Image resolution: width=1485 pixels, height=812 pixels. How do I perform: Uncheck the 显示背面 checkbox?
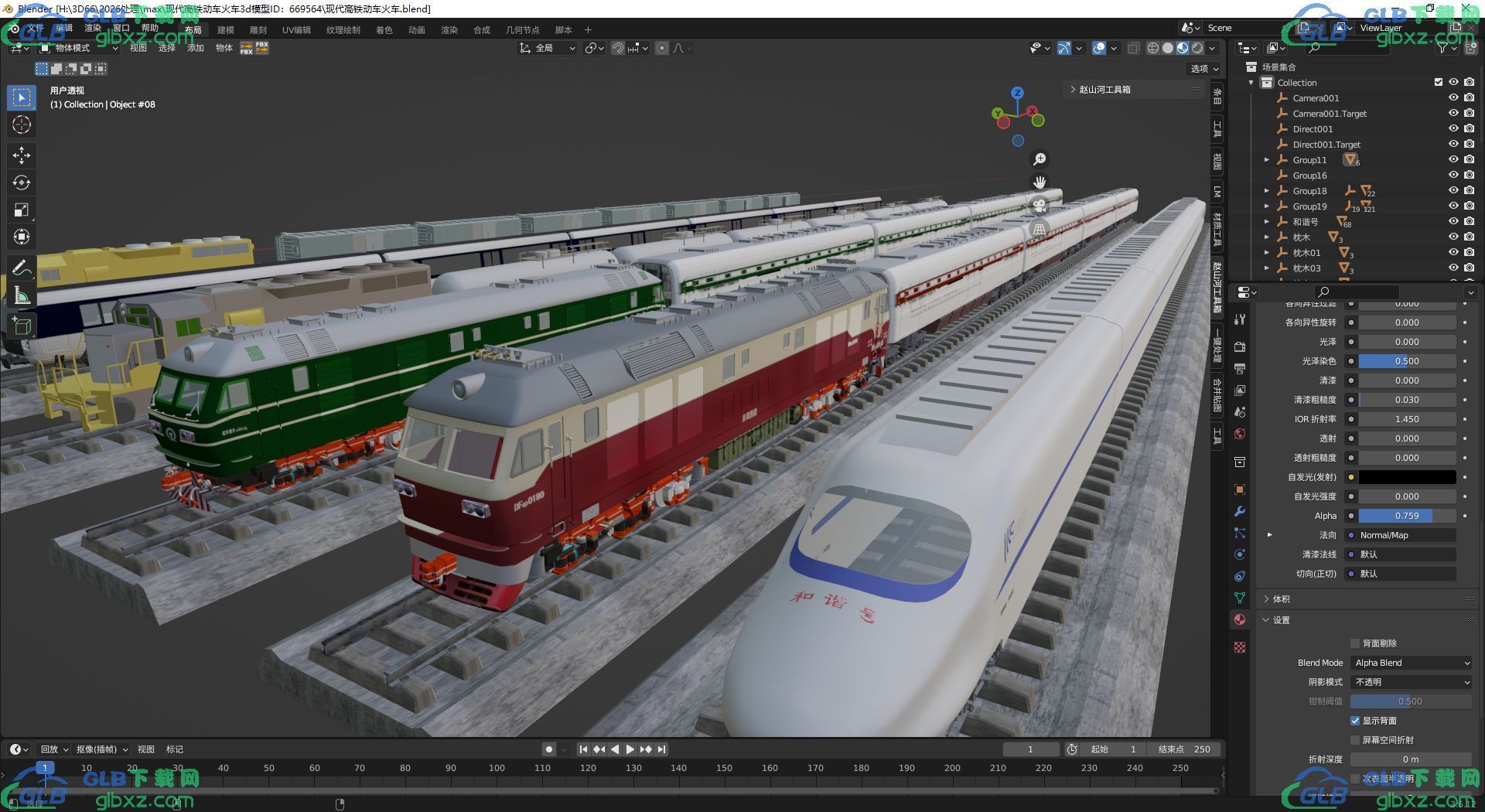click(1355, 721)
